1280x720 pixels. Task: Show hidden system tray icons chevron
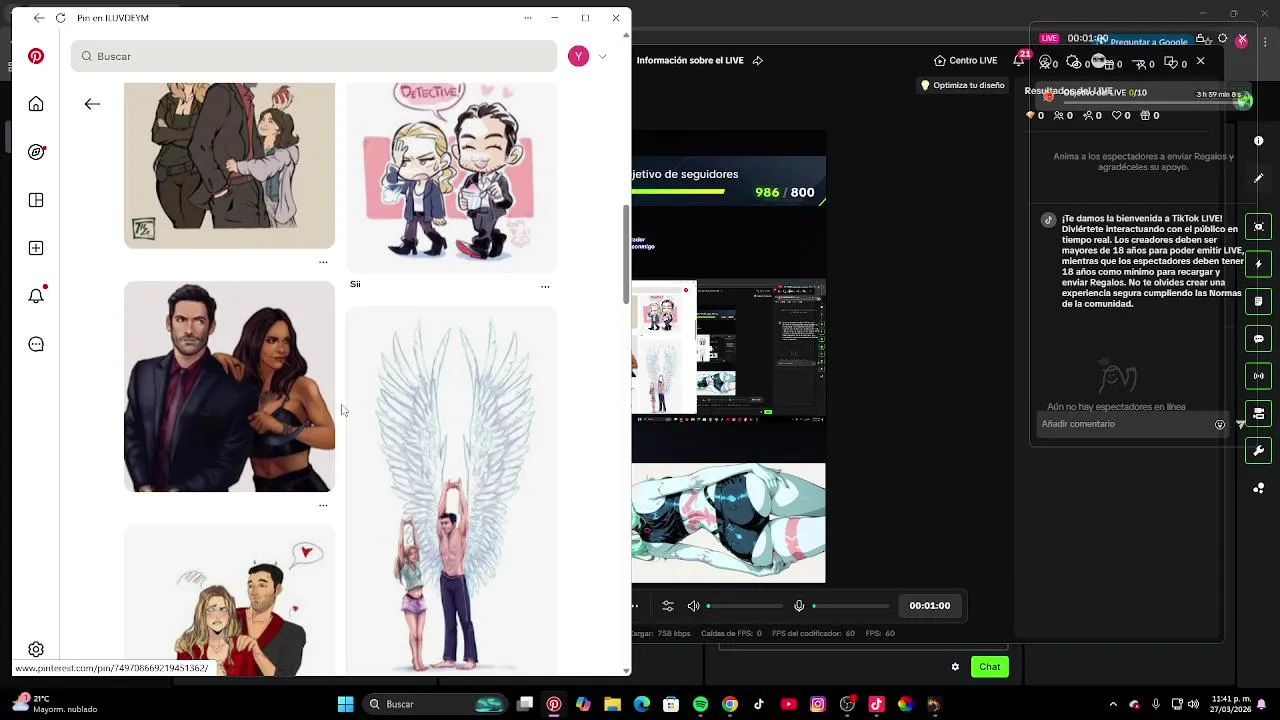(1113, 704)
